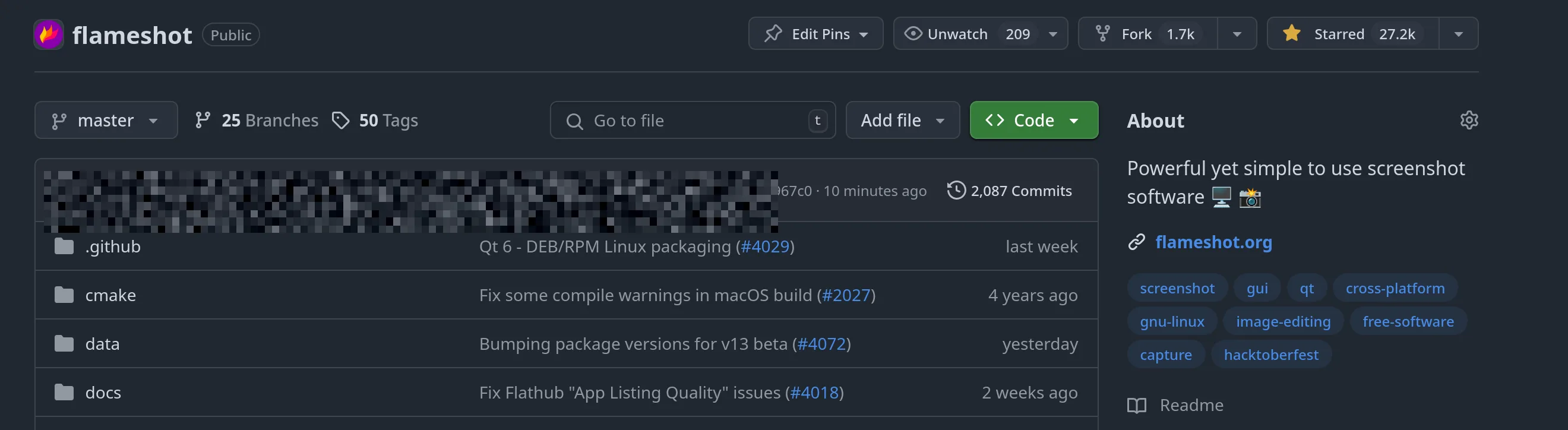Select the gnu-linux topic tag

[x=1172, y=321]
